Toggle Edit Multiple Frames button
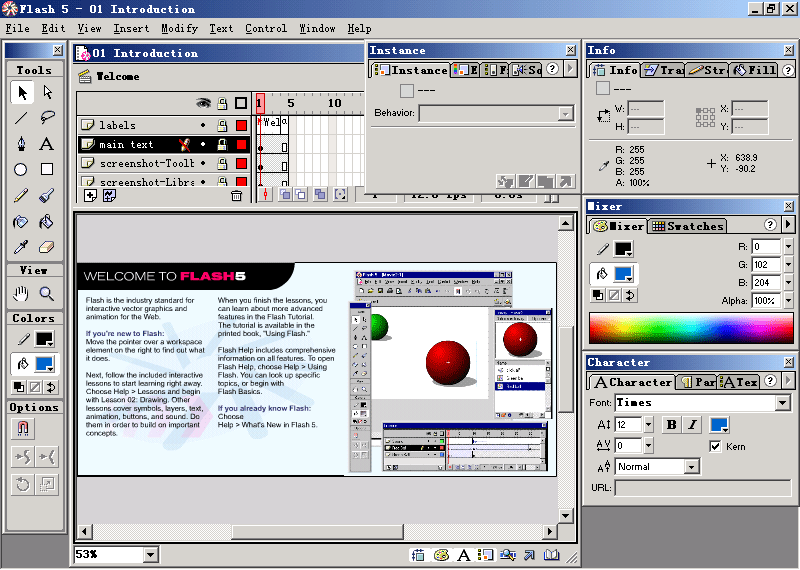800x570 pixels. pos(320,194)
